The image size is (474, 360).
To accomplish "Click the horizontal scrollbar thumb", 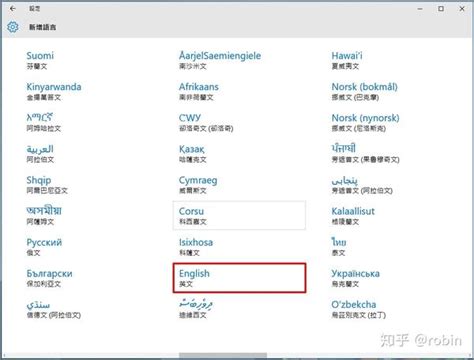I will click(x=223, y=355).
